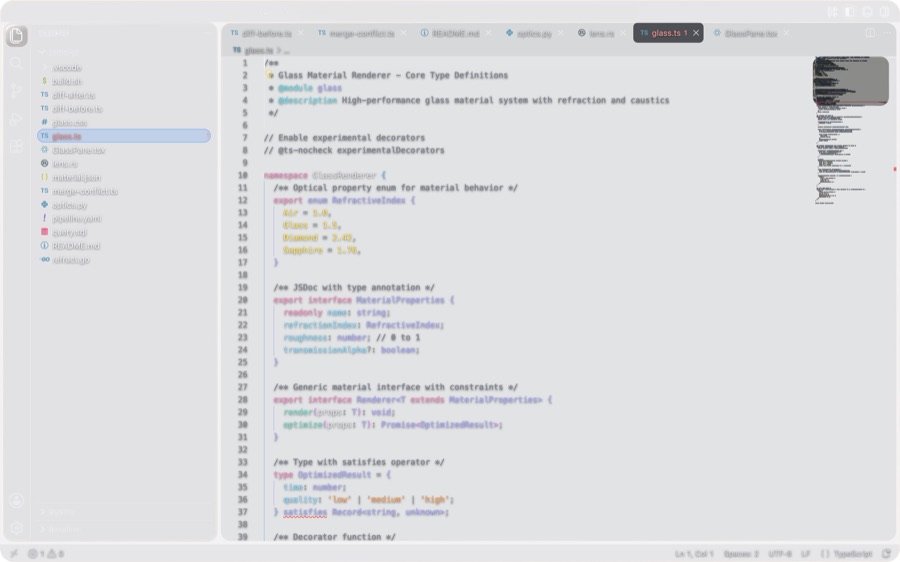This screenshot has height=562, width=900.
Task: Open build.sh in the file explorer
Action: (x=123, y=82)
